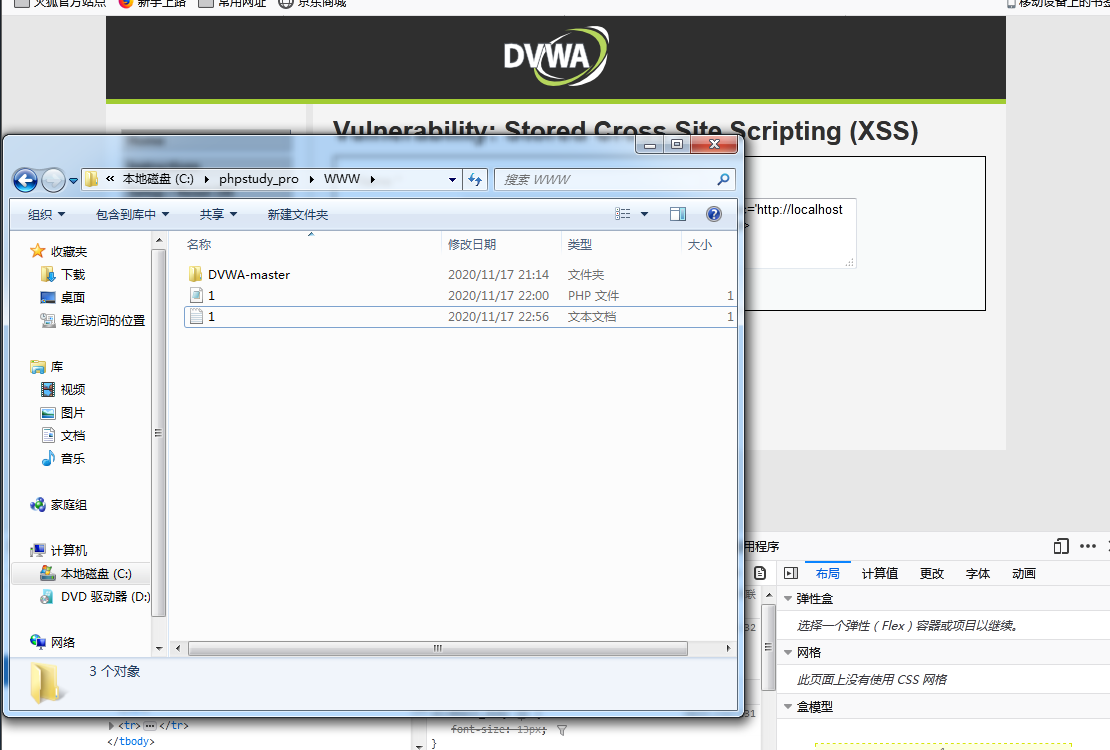This screenshot has width=1110, height=750.
Task: Click the devtools page document icon
Action: click(760, 573)
